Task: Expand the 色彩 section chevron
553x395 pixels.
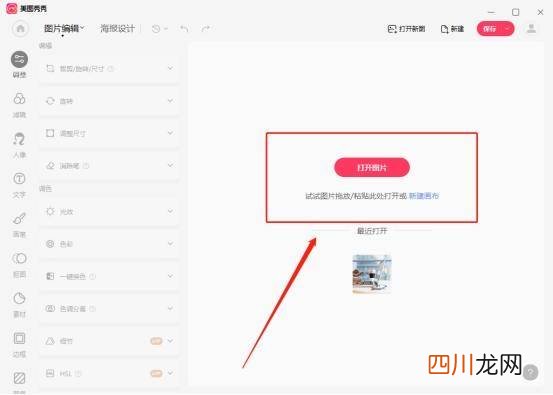Action: [170, 243]
